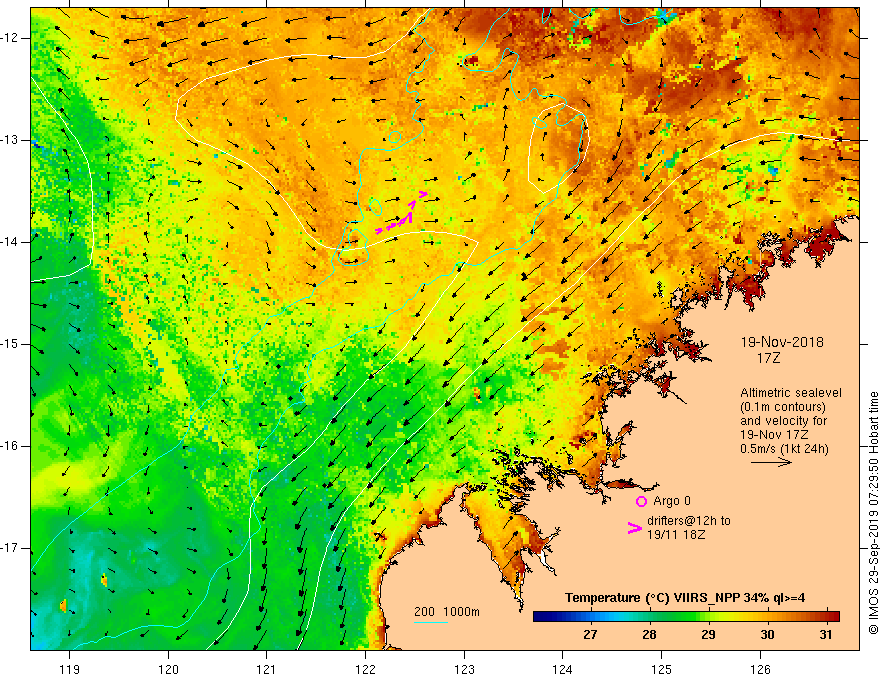Click longitude axis label 125

(662, 669)
